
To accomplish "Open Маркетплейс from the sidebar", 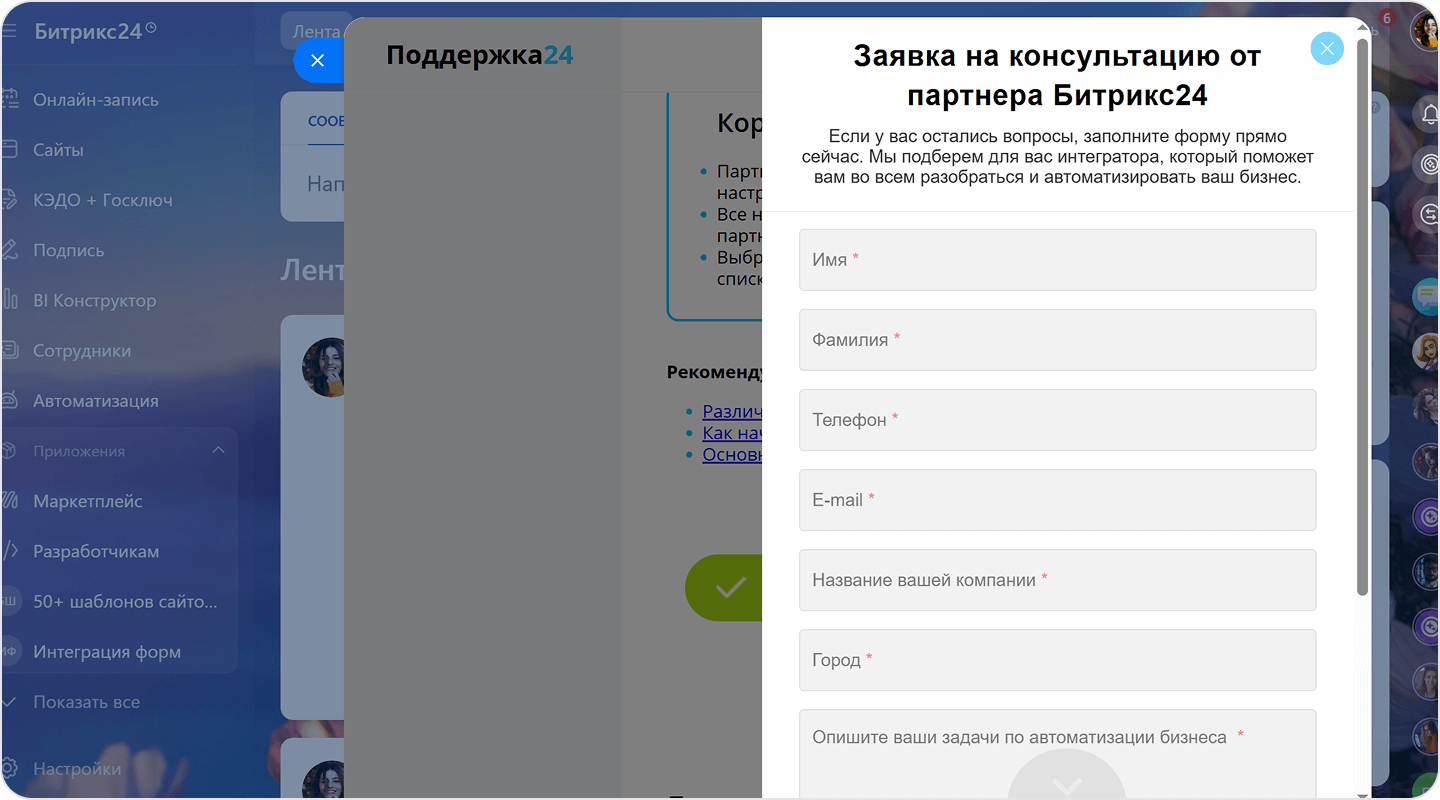I will (x=88, y=501).
